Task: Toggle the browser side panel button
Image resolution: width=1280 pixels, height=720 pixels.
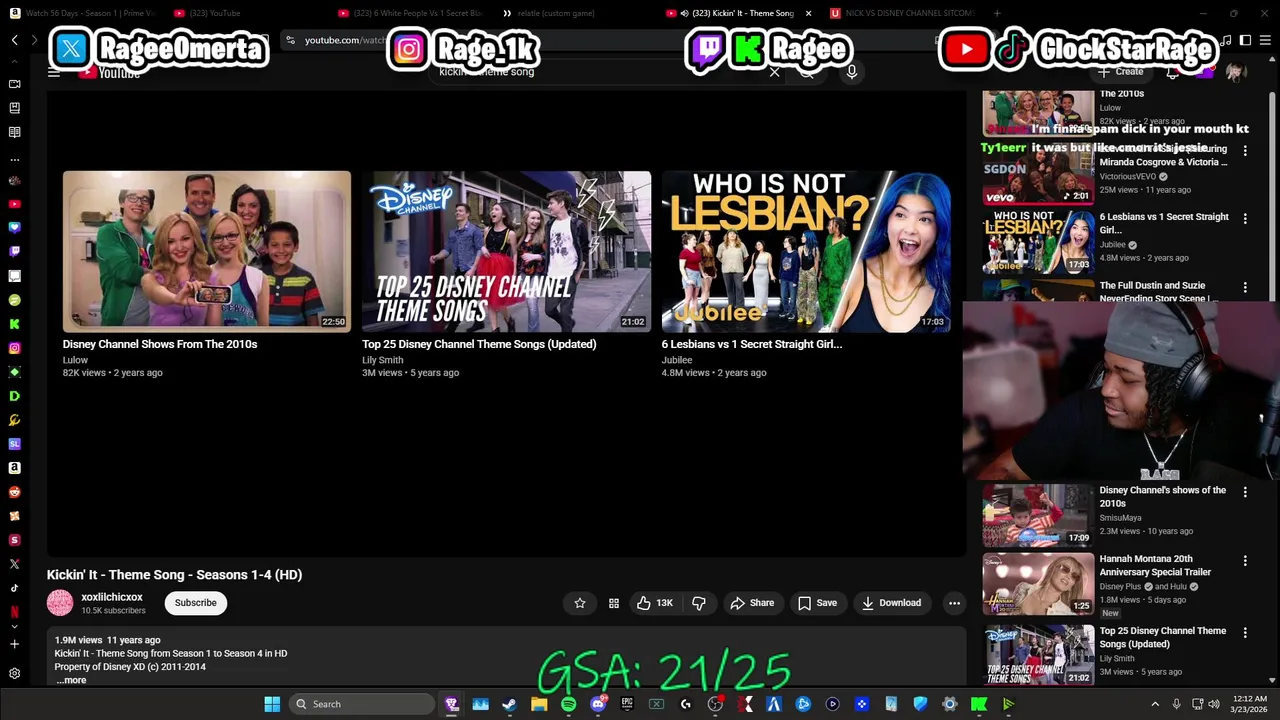Action: click(1245, 40)
